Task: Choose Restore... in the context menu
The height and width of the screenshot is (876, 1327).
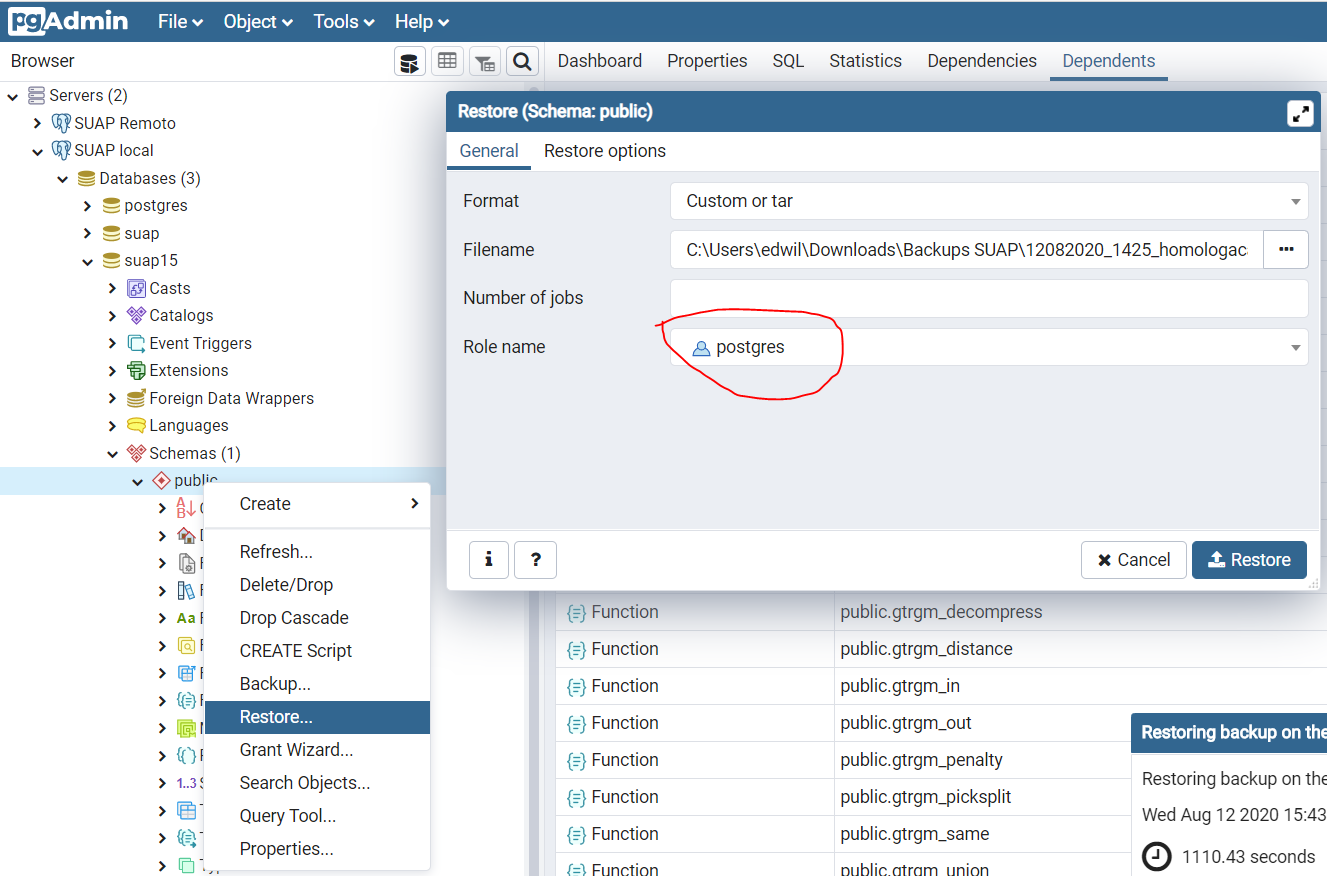Action: [317, 717]
